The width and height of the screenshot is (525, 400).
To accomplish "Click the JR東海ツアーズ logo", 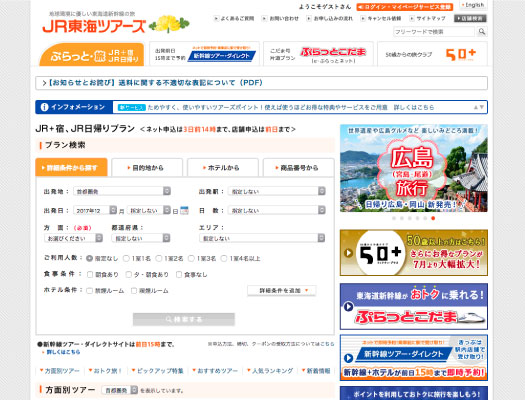I will point(94,26).
